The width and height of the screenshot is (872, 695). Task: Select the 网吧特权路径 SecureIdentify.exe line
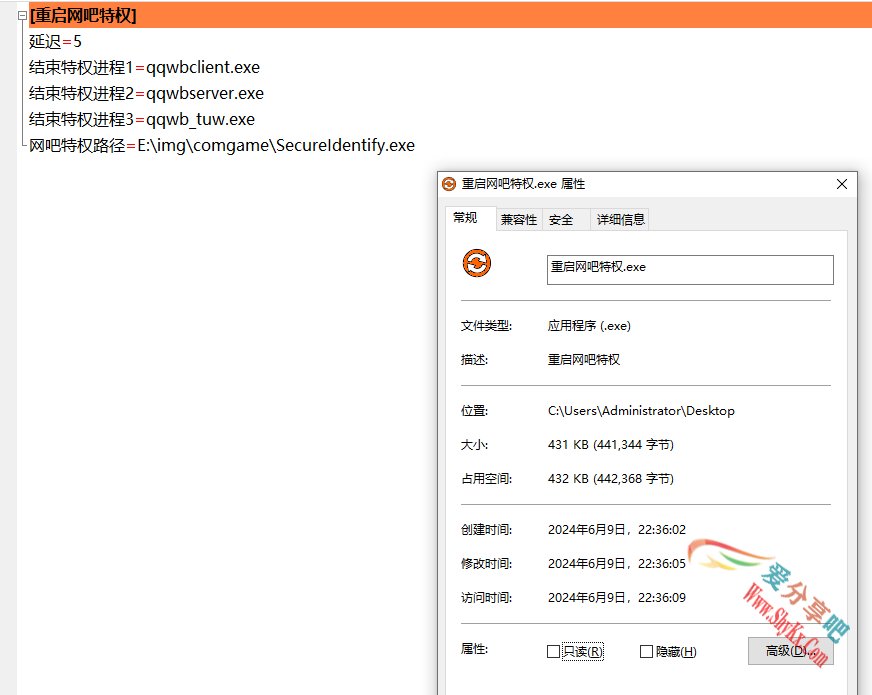point(222,145)
